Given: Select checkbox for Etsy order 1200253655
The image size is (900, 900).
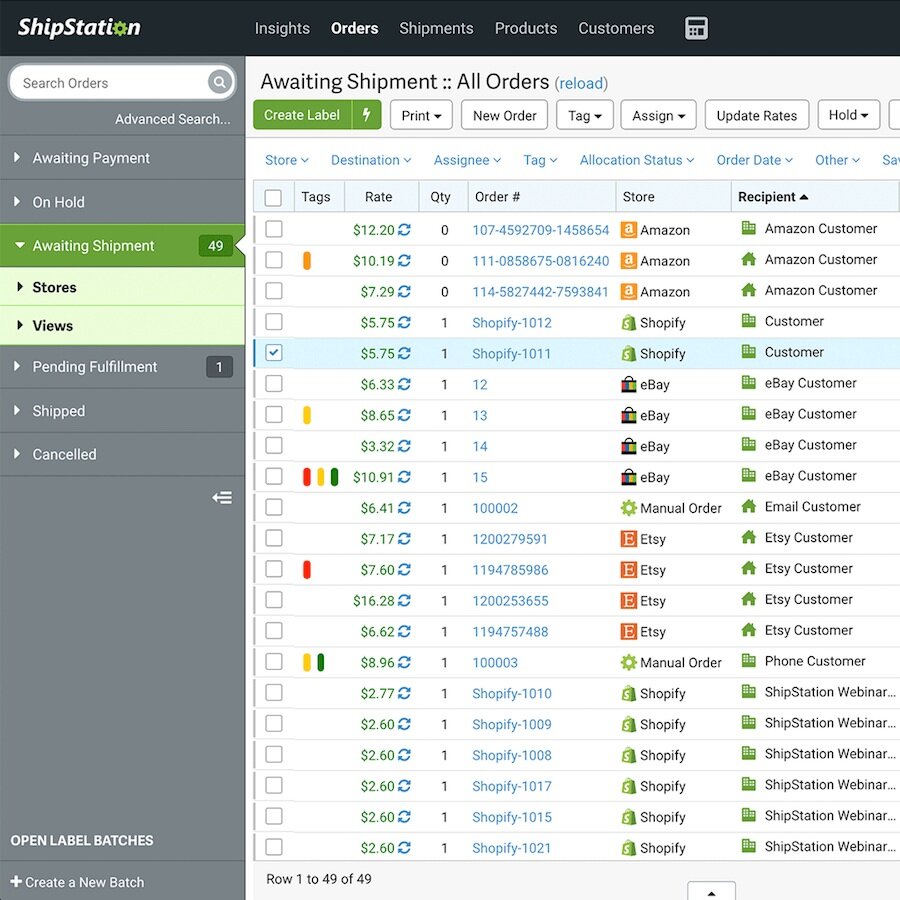Looking at the screenshot, I should tap(274, 600).
